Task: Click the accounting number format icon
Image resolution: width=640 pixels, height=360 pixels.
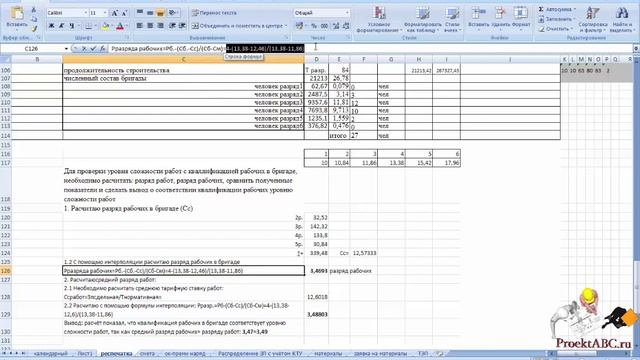Action: point(299,26)
